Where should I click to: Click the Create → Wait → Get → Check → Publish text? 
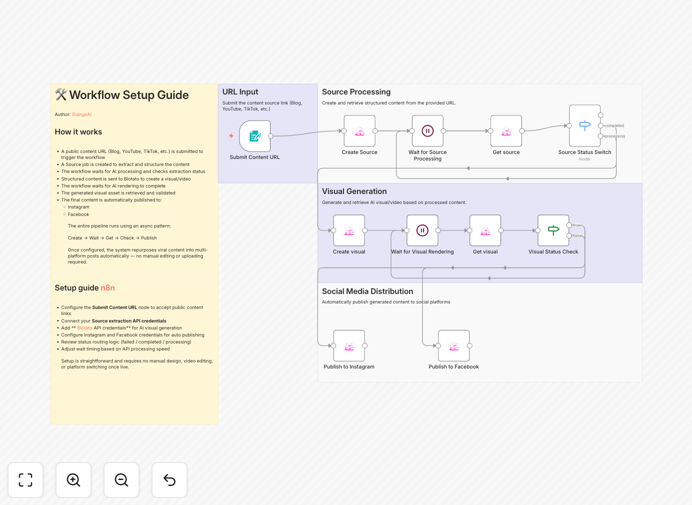click(112, 238)
